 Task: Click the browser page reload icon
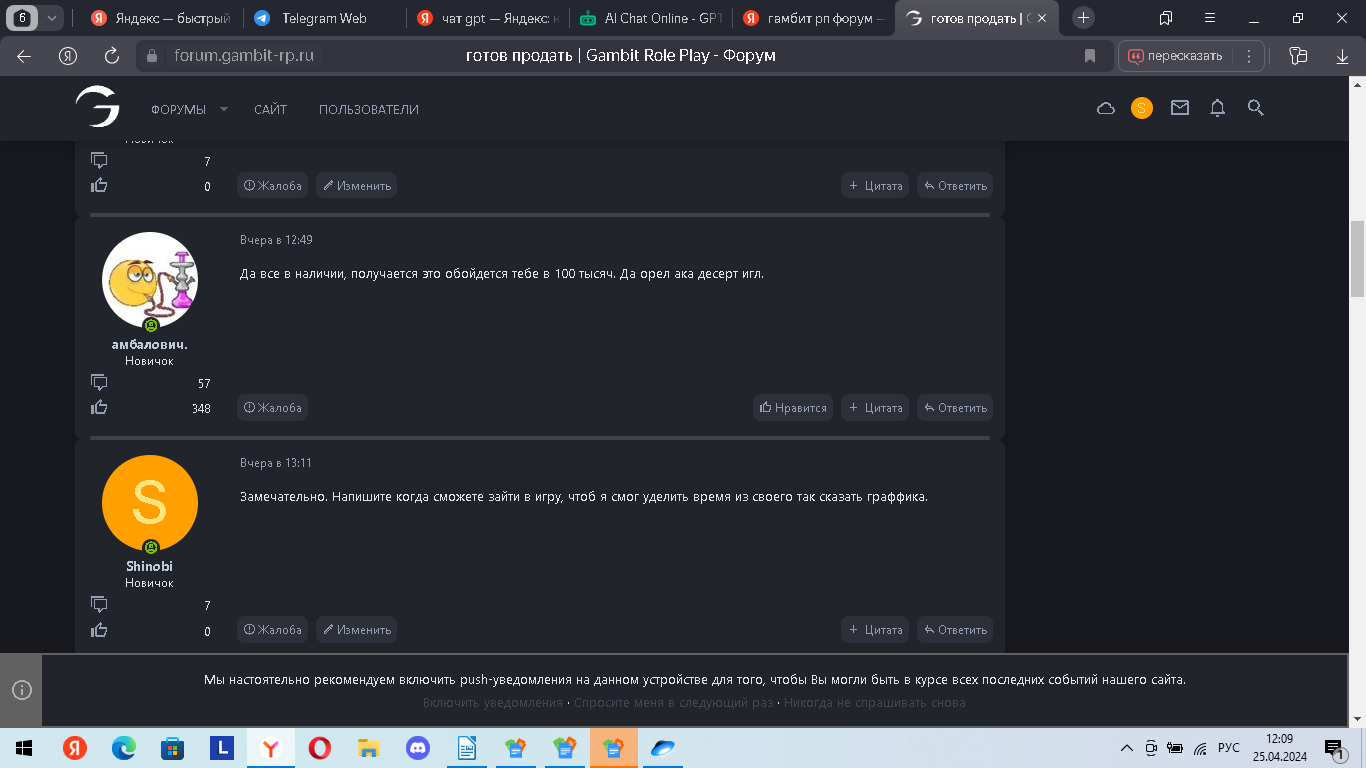click(112, 56)
